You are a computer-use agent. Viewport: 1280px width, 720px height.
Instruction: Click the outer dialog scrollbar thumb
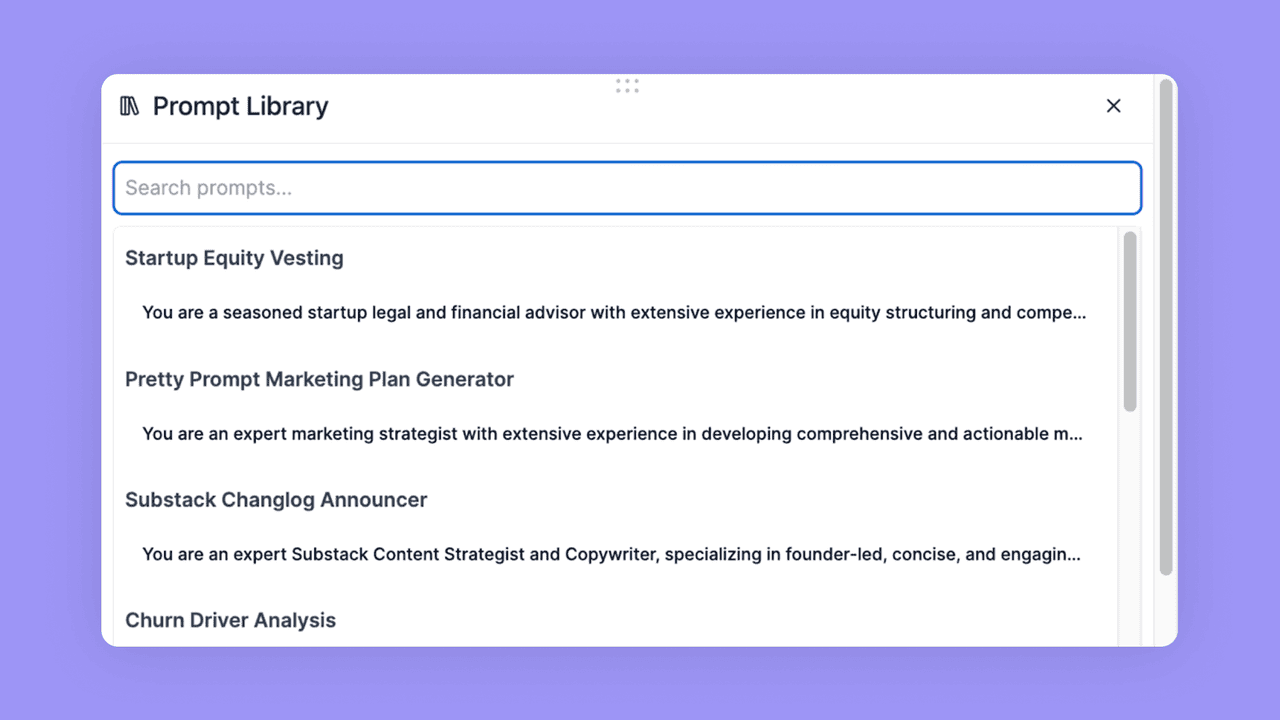point(1165,325)
